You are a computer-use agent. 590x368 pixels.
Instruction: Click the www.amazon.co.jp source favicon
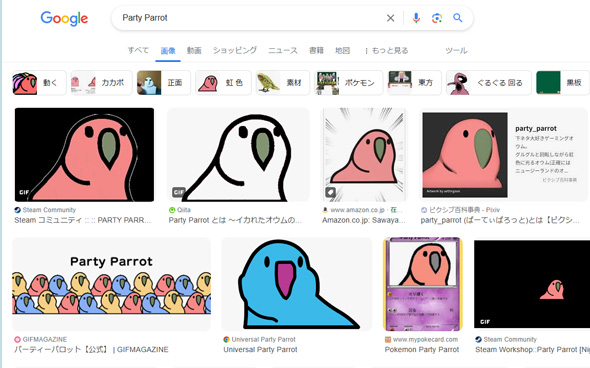click(325, 210)
